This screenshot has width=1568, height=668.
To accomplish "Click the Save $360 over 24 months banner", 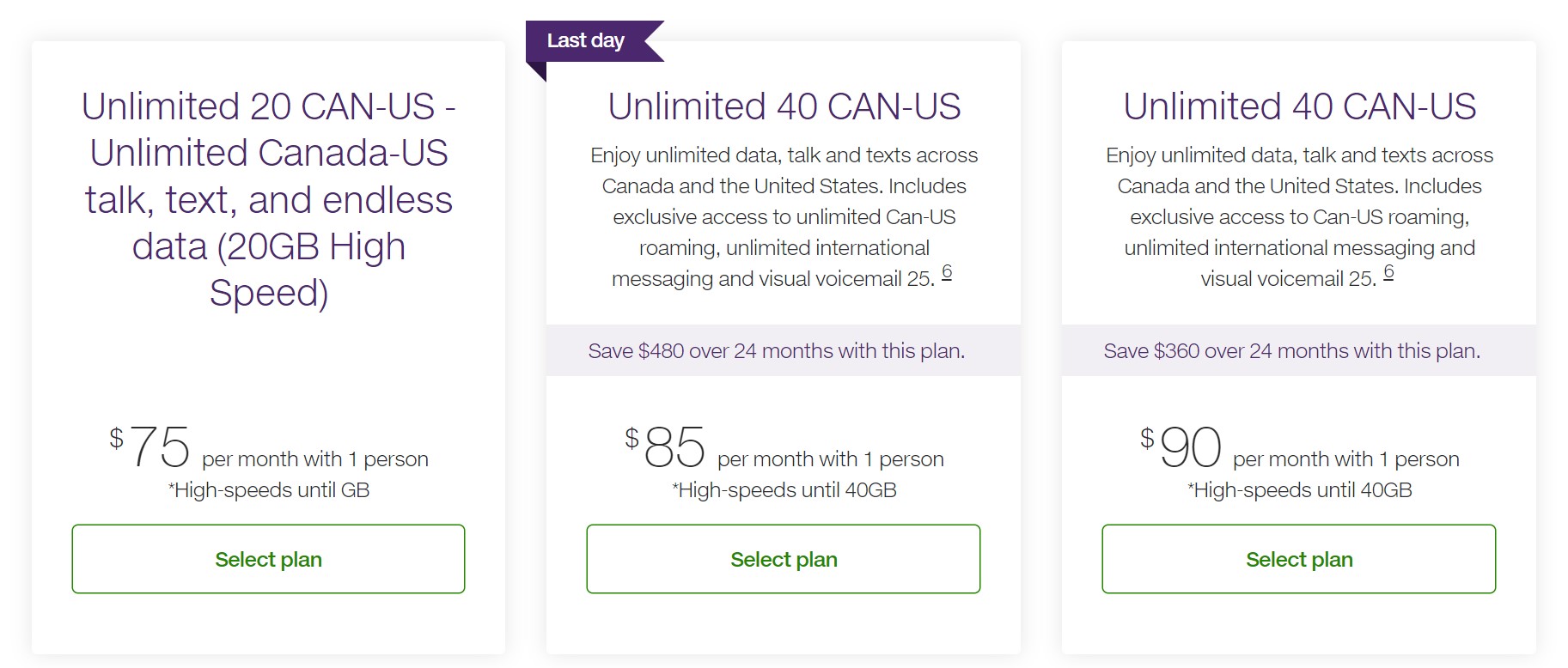I will [x=1292, y=350].
